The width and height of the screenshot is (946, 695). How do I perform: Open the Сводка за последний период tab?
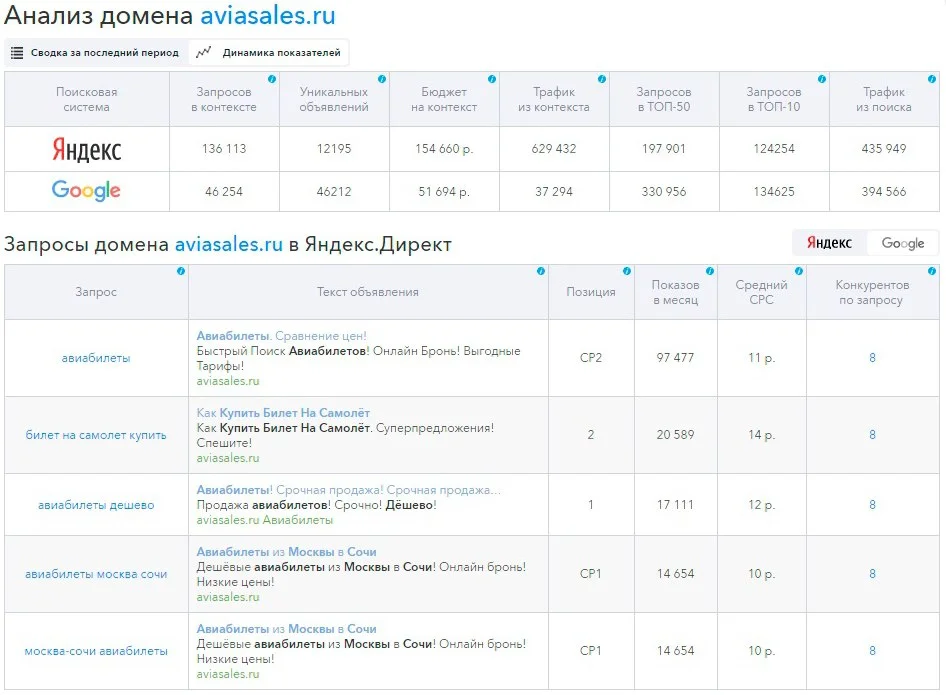96,53
